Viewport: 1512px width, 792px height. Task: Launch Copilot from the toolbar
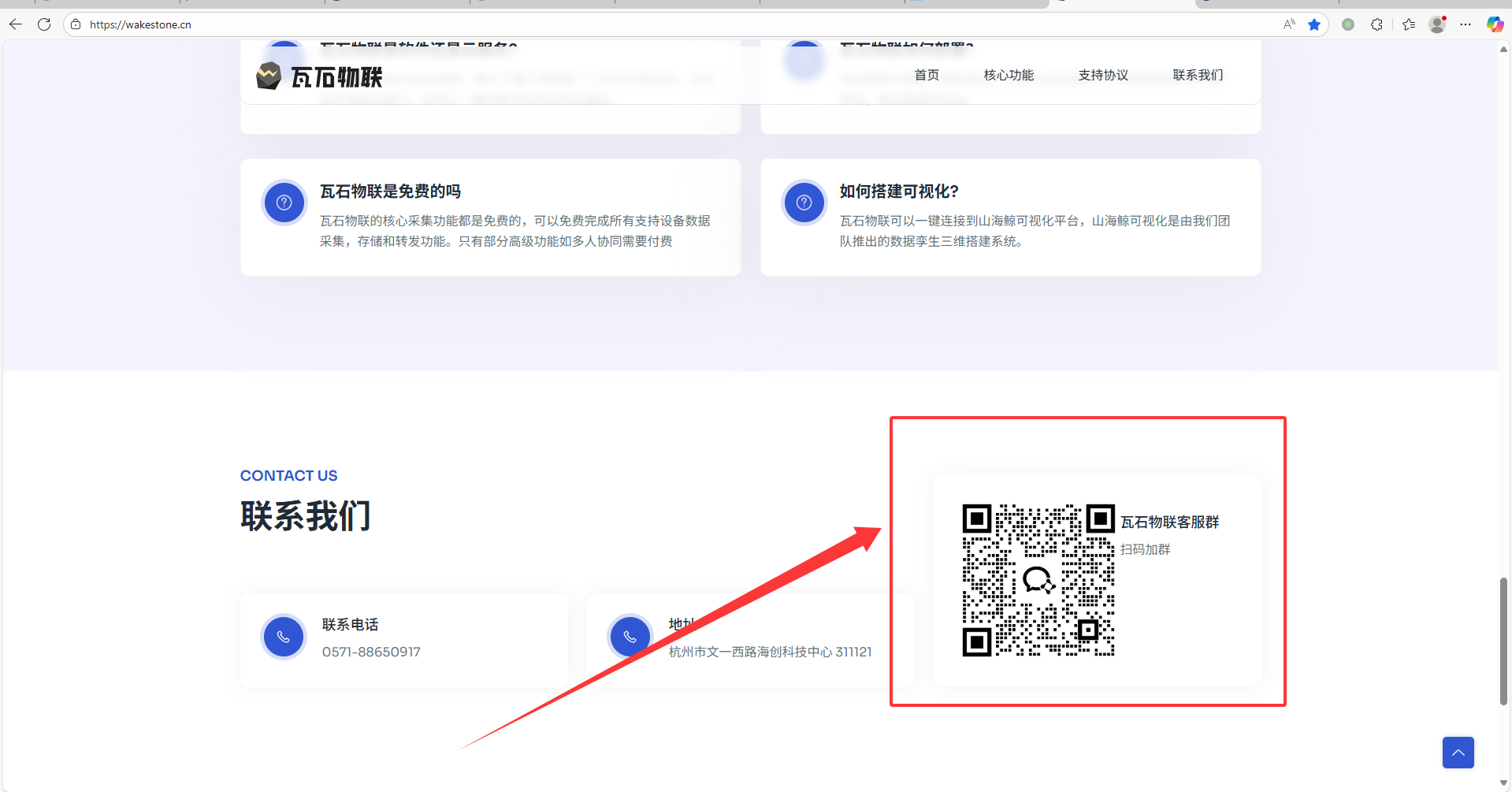pyautogui.click(x=1494, y=24)
